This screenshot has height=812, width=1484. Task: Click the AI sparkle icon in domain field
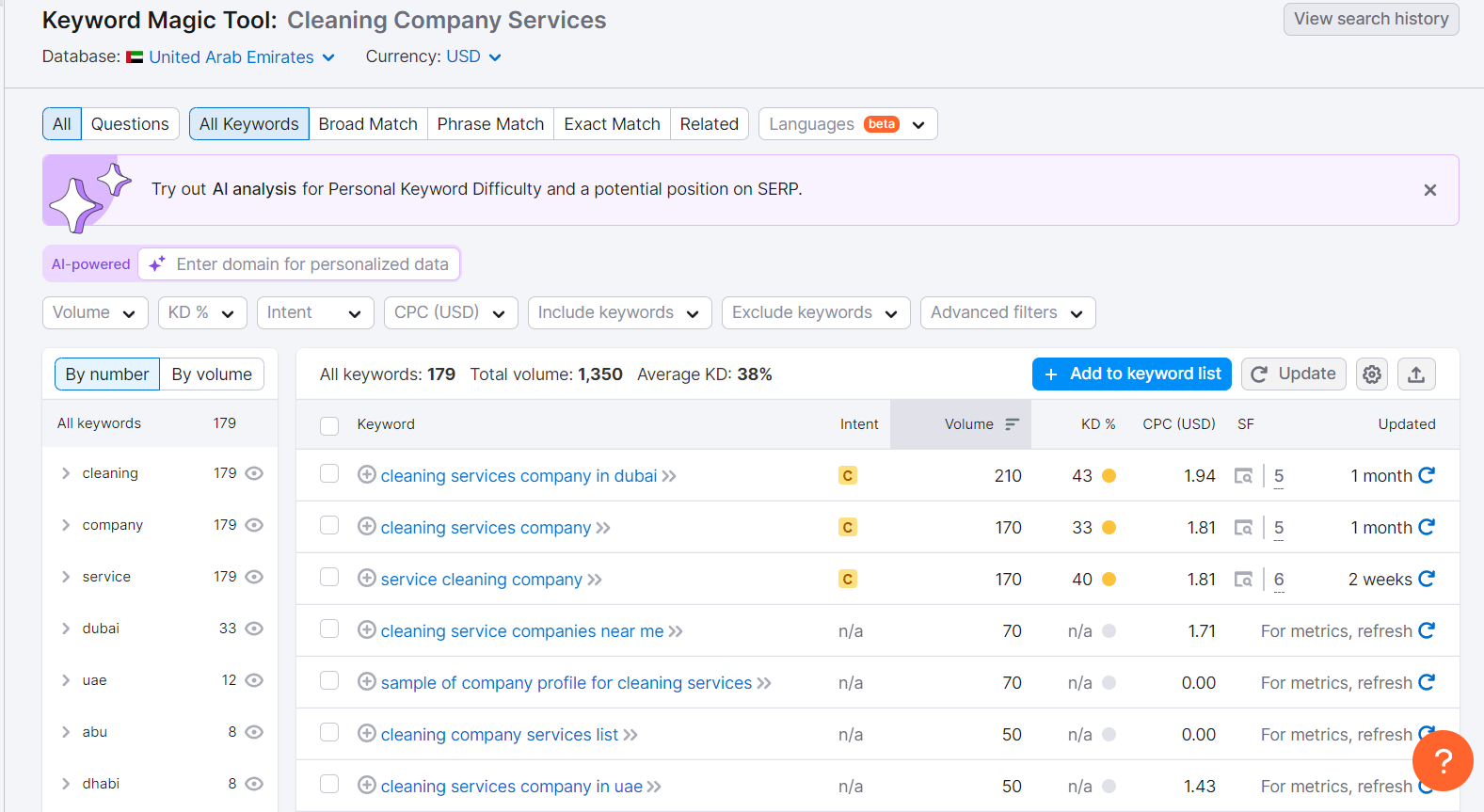point(157,264)
